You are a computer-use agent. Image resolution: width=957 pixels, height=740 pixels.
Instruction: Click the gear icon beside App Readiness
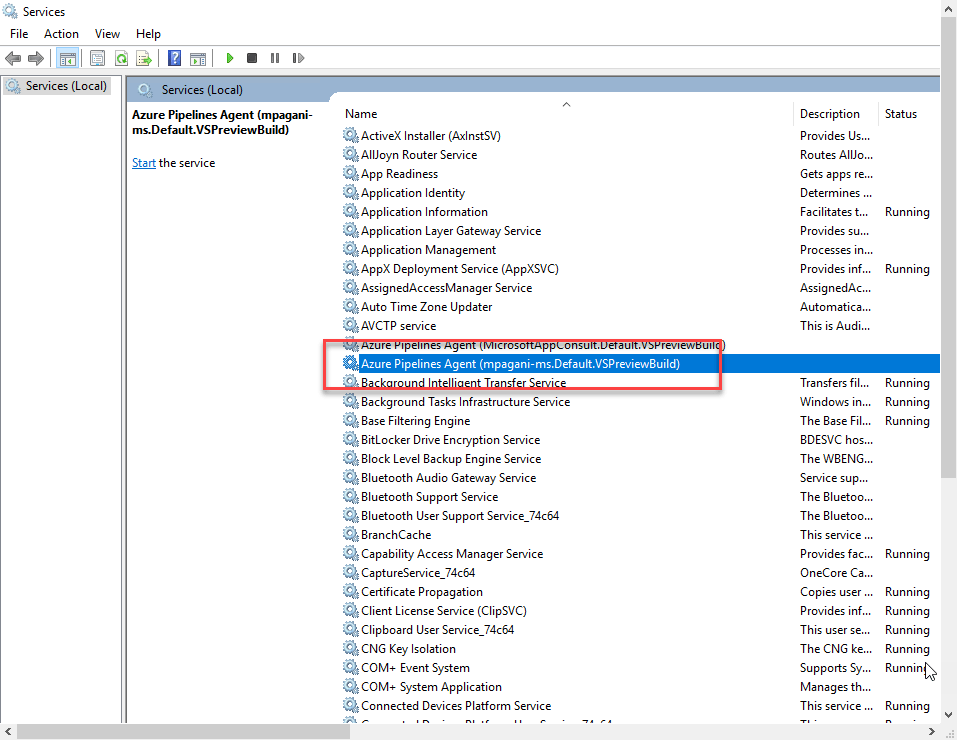350,173
